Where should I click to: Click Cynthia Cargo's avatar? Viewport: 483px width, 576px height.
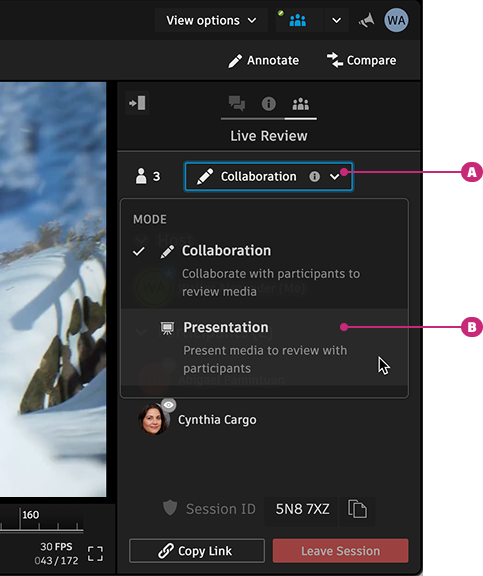coord(154,420)
